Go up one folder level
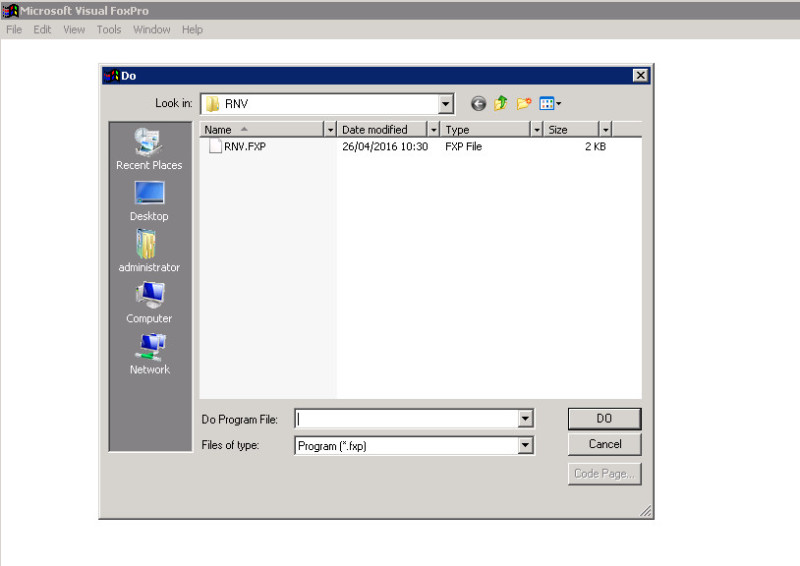The image size is (800, 566). (x=501, y=104)
